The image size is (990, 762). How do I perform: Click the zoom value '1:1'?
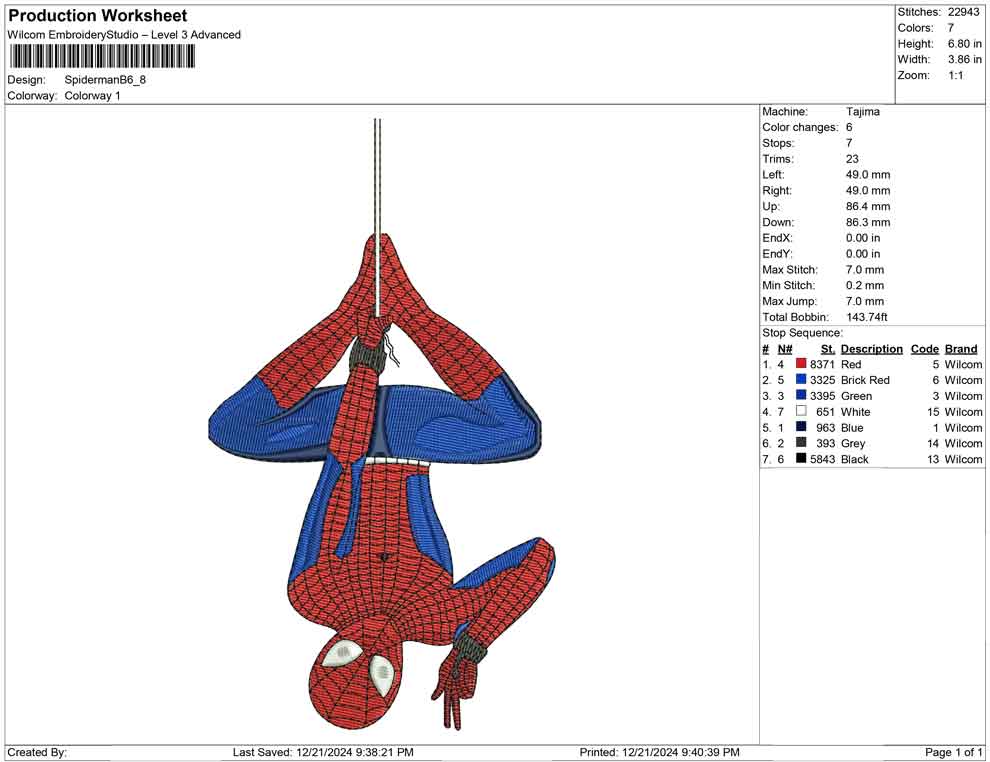point(956,75)
